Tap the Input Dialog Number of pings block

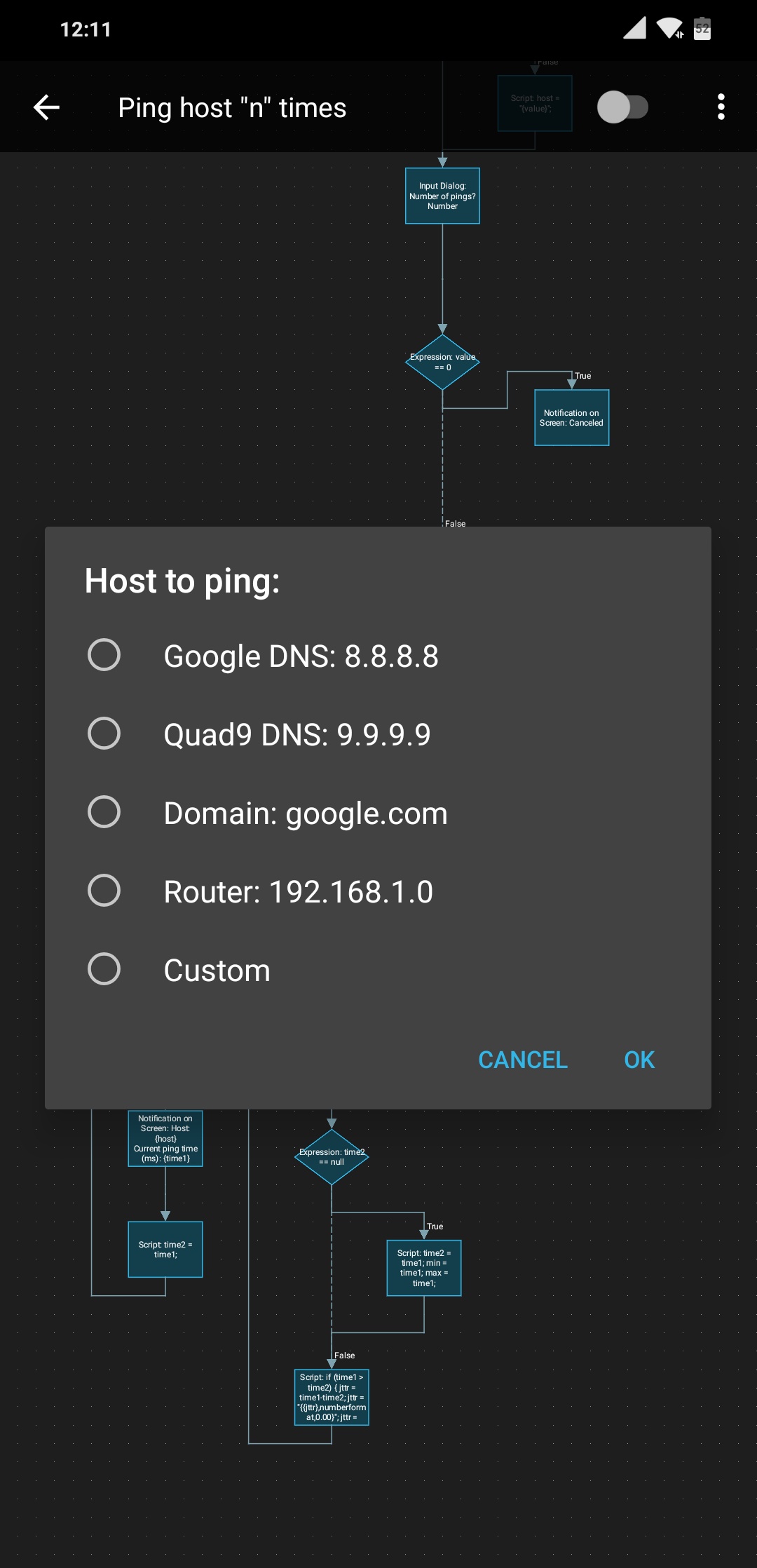[x=442, y=196]
